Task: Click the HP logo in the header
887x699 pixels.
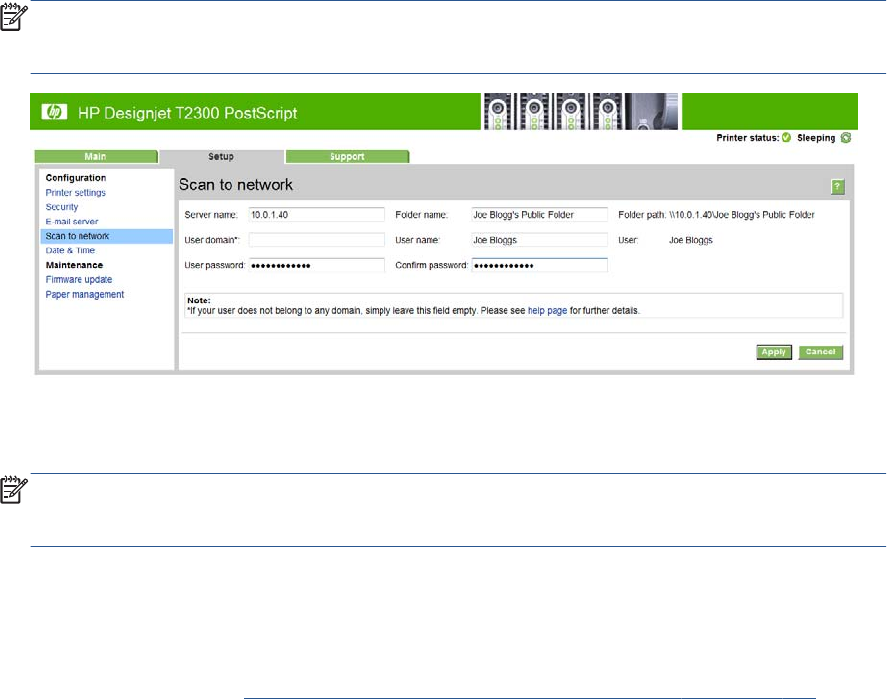Action: 54,112
